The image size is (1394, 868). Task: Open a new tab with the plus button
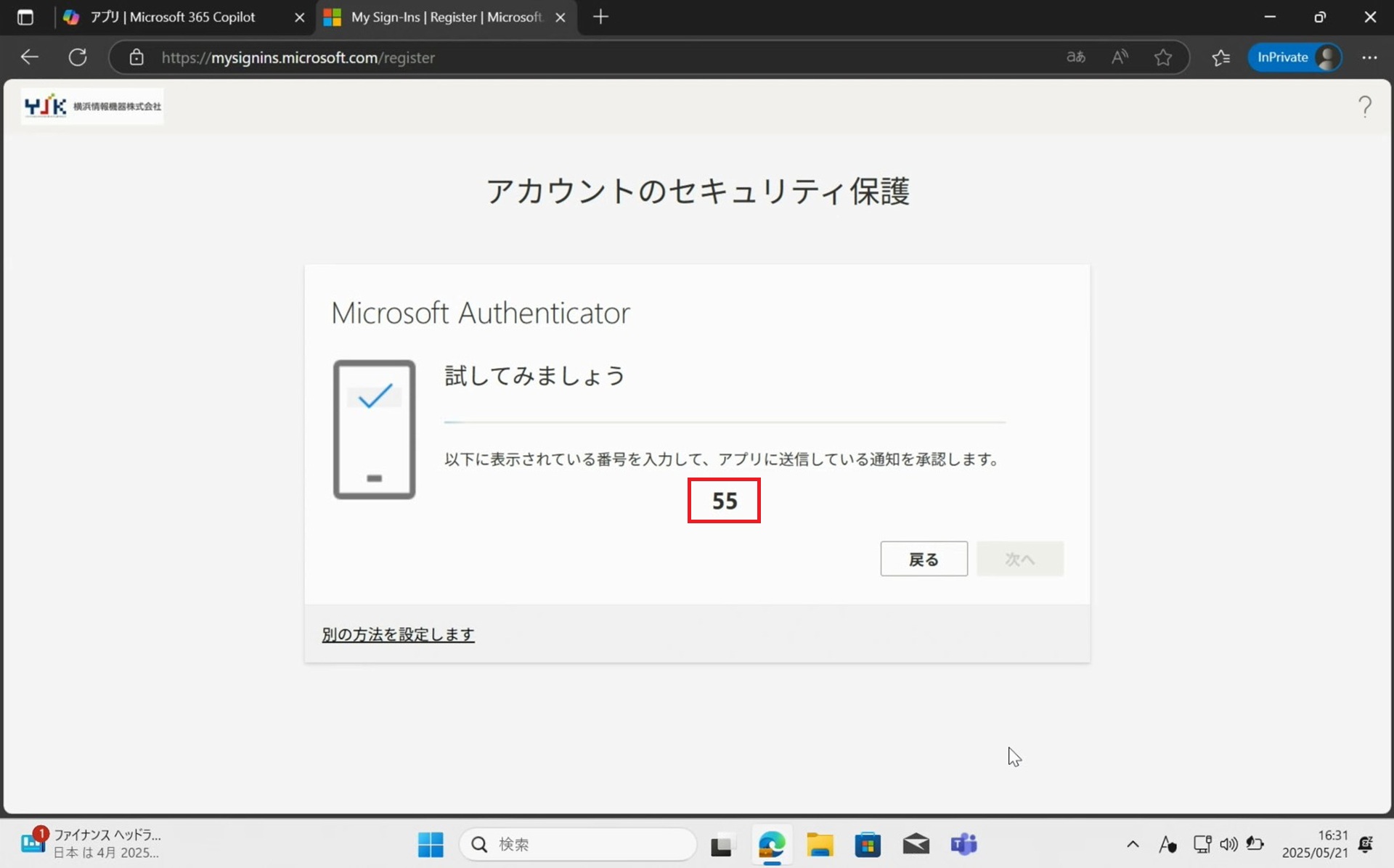click(600, 17)
